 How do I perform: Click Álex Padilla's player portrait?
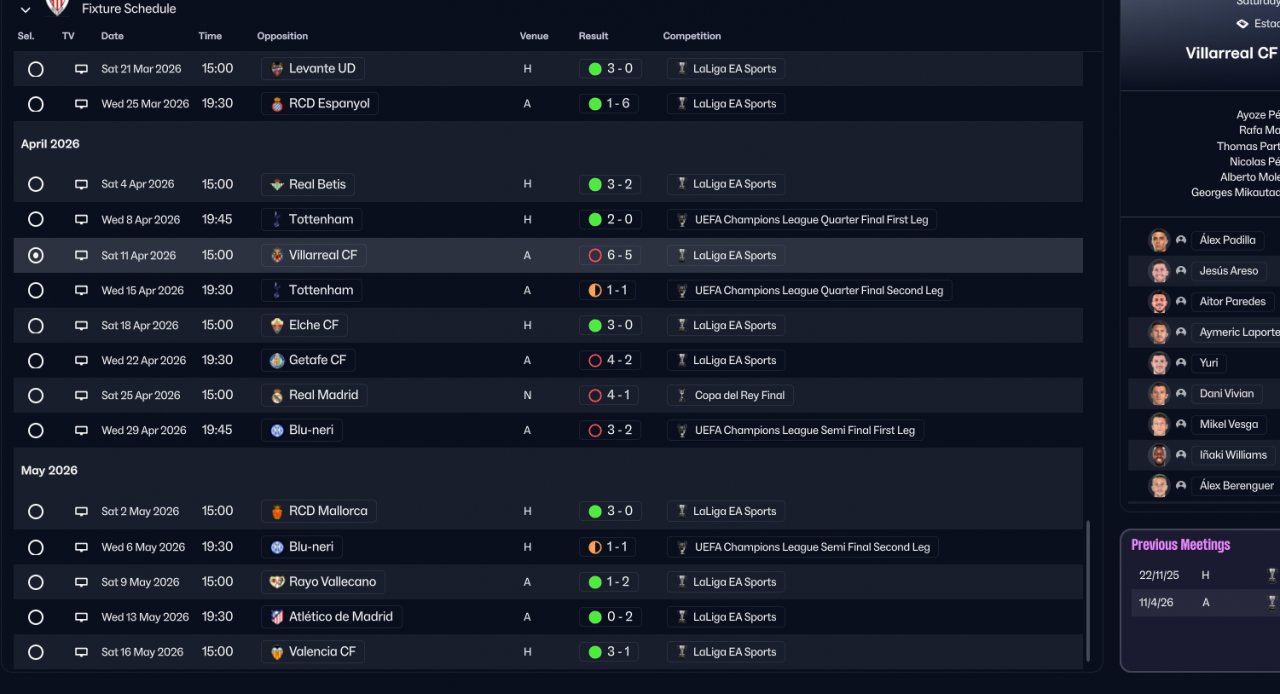click(1159, 240)
